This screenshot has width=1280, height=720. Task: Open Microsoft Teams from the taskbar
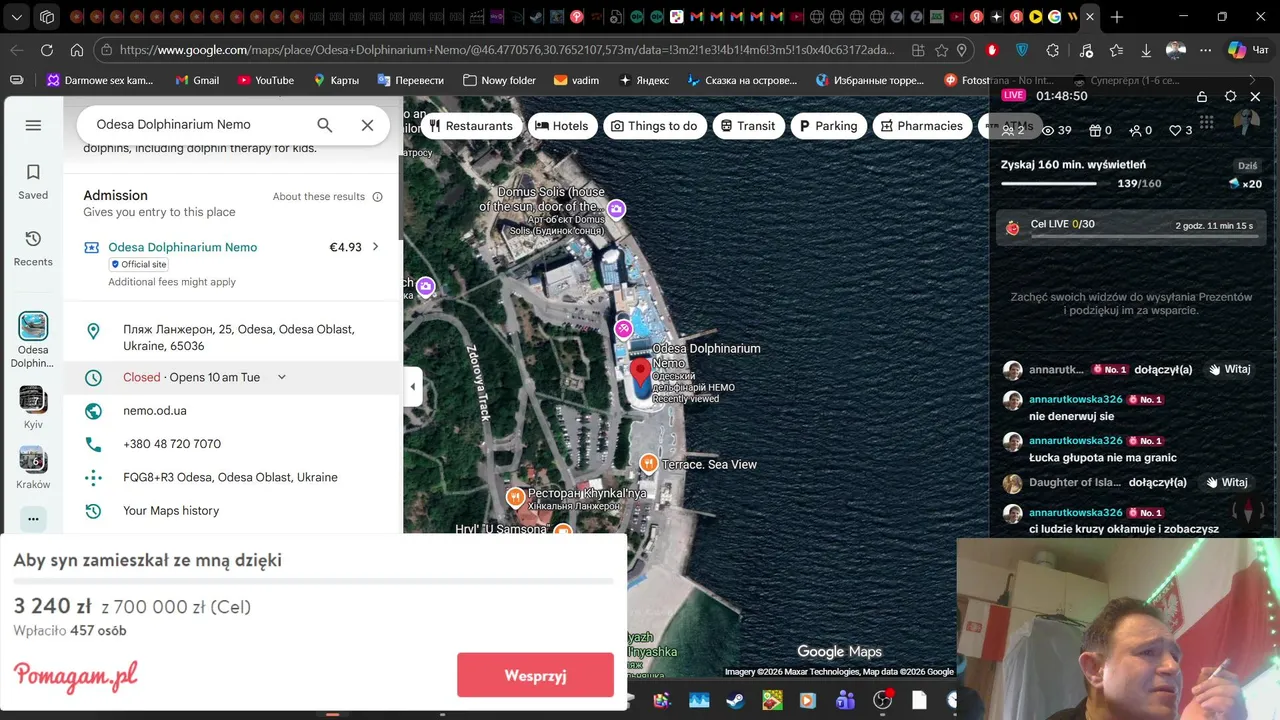pos(845,701)
